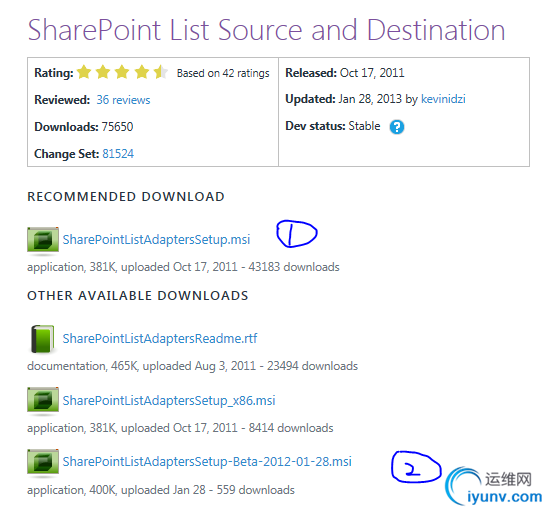The width and height of the screenshot is (548, 513).
Task: Download SharePointListAdaptersSetup.msi
Action: click(x=156, y=240)
